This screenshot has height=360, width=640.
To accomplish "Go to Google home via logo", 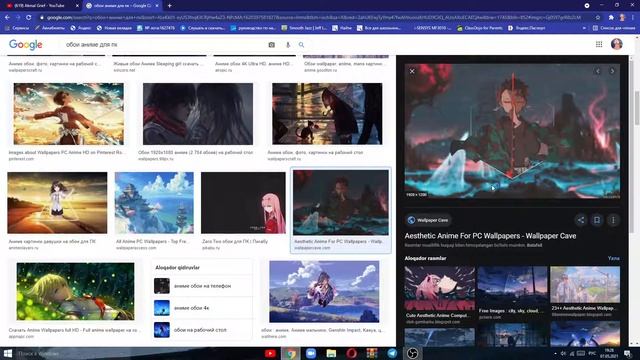I will (26, 44).
